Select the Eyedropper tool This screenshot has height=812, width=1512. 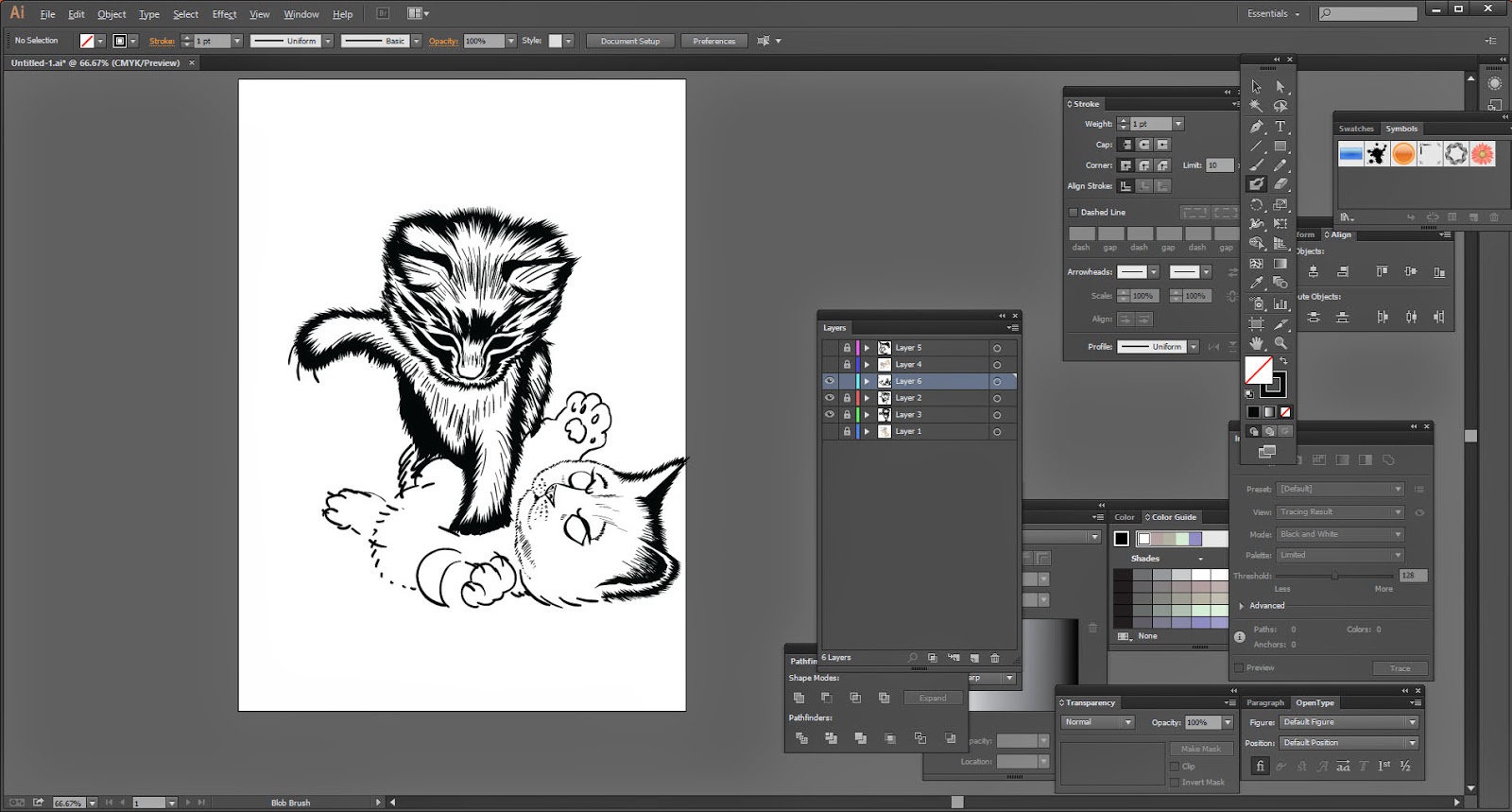[1256, 283]
